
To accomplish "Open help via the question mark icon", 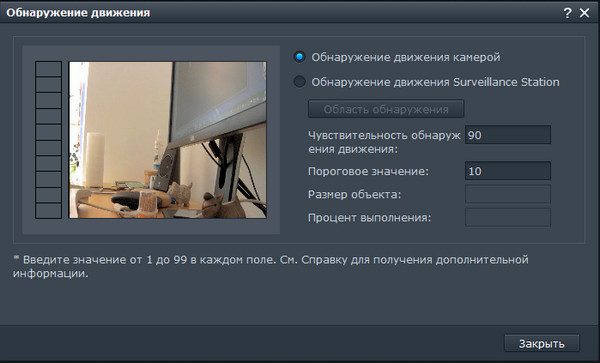I will (567, 13).
